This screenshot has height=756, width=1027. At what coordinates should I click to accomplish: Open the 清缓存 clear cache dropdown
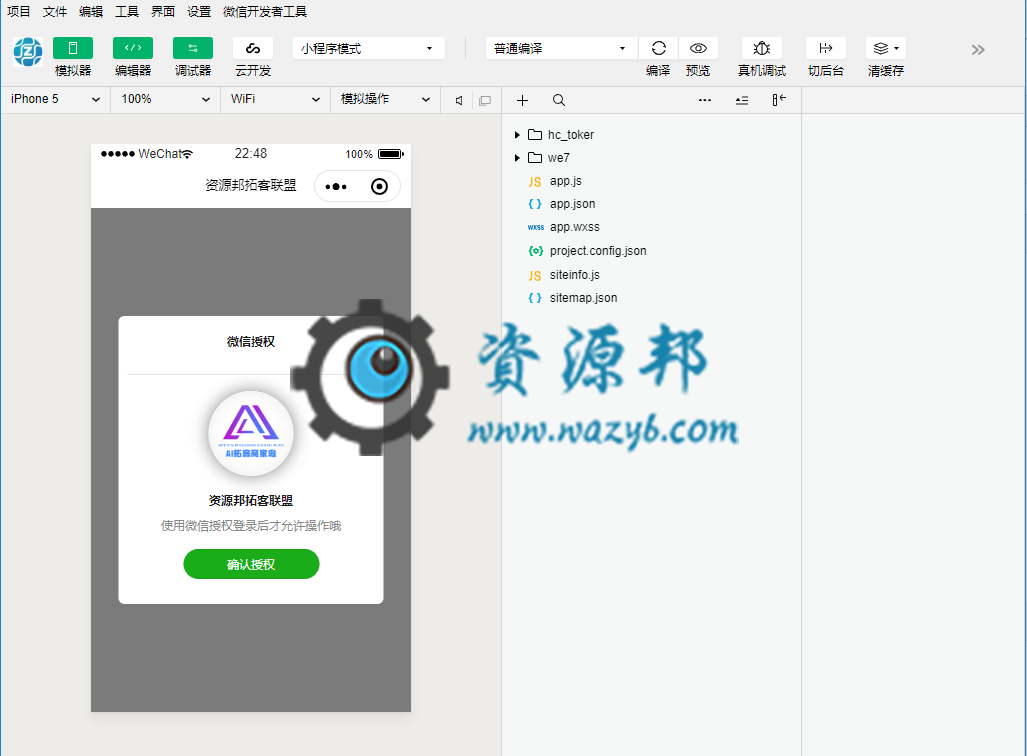point(886,48)
